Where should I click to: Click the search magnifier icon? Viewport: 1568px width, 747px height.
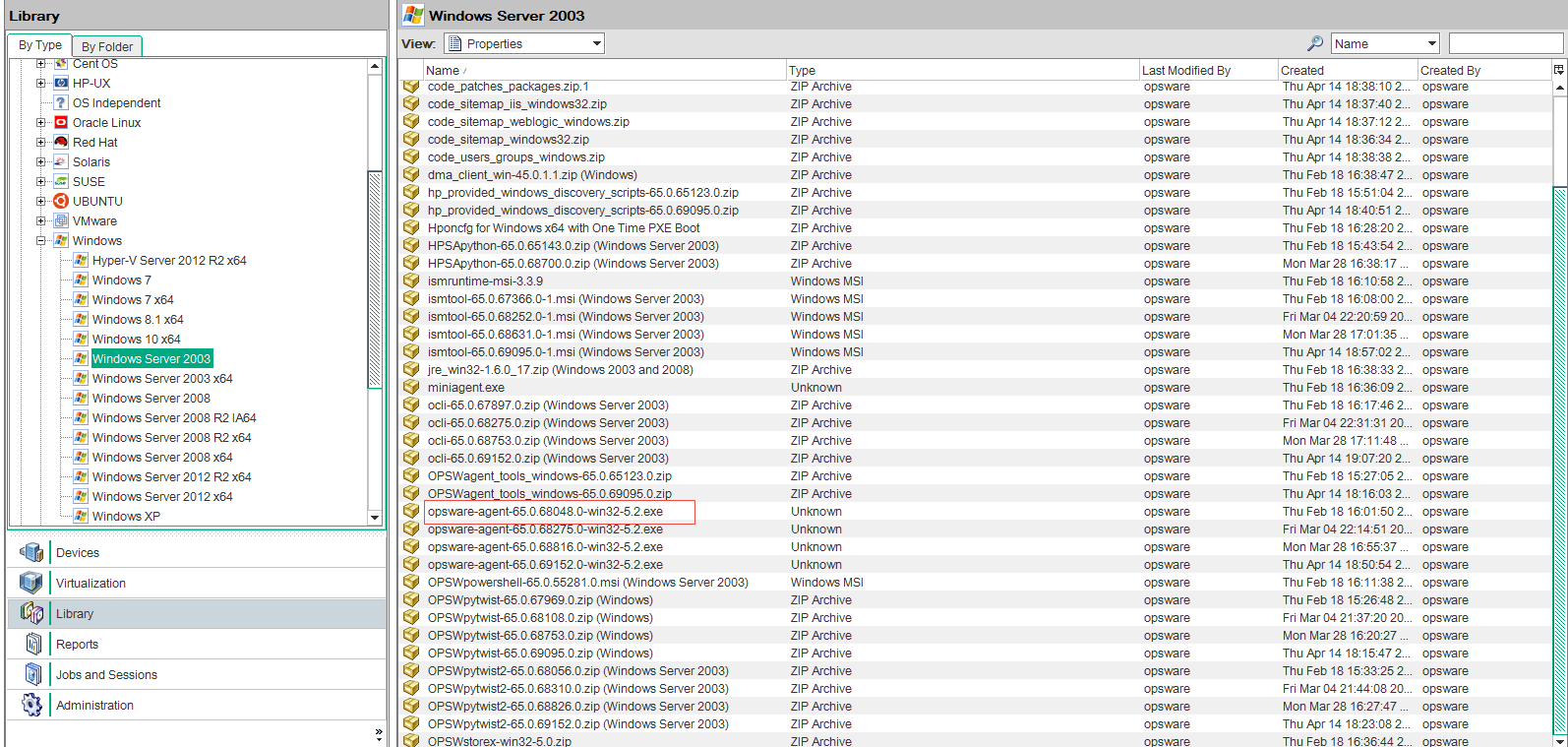point(1315,43)
